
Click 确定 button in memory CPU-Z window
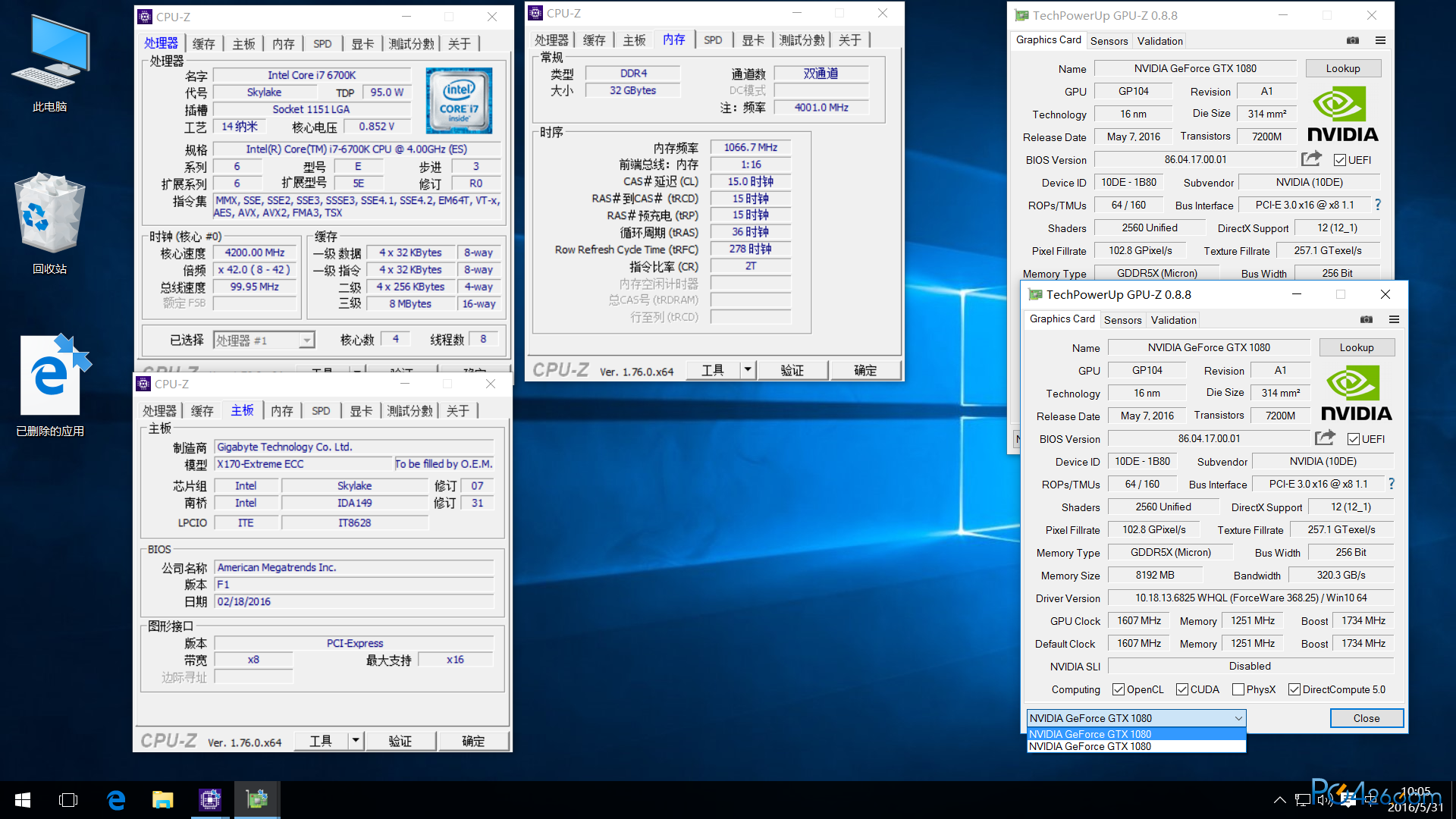click(865, 370)
